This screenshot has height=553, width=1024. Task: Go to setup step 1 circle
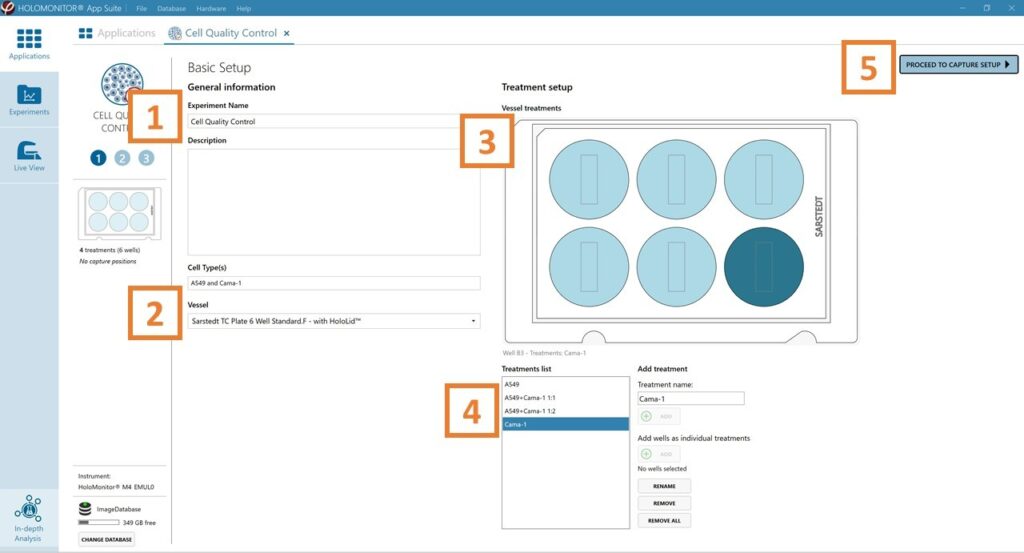click(98, 158)
